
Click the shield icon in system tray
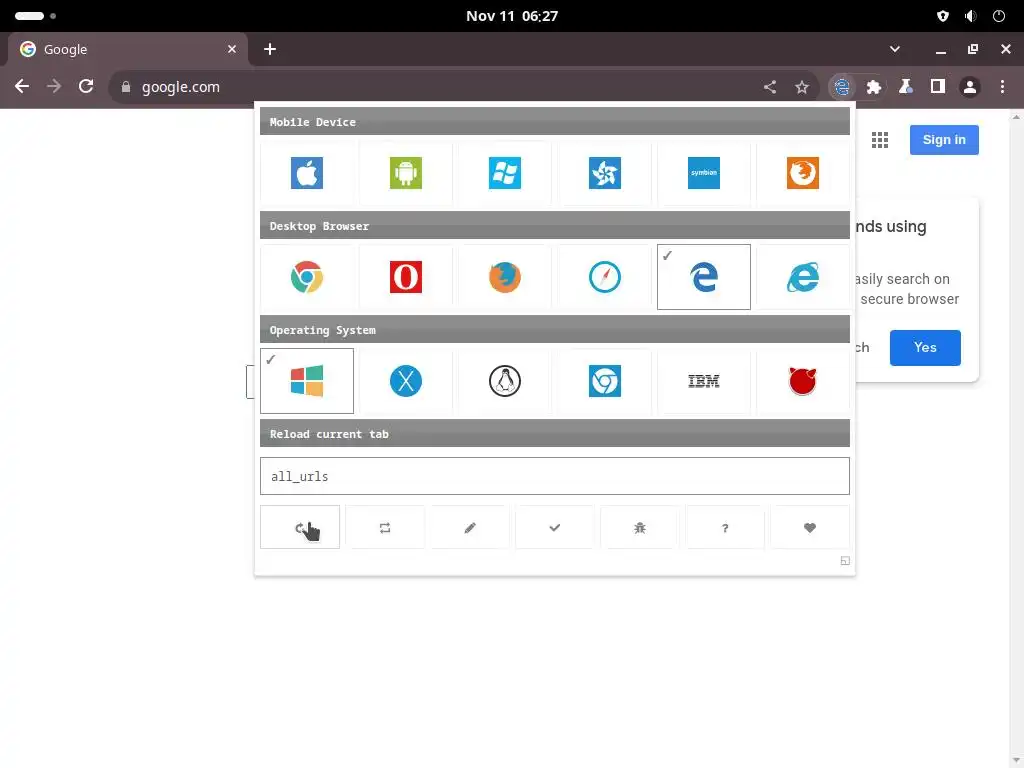pos(942,16)
